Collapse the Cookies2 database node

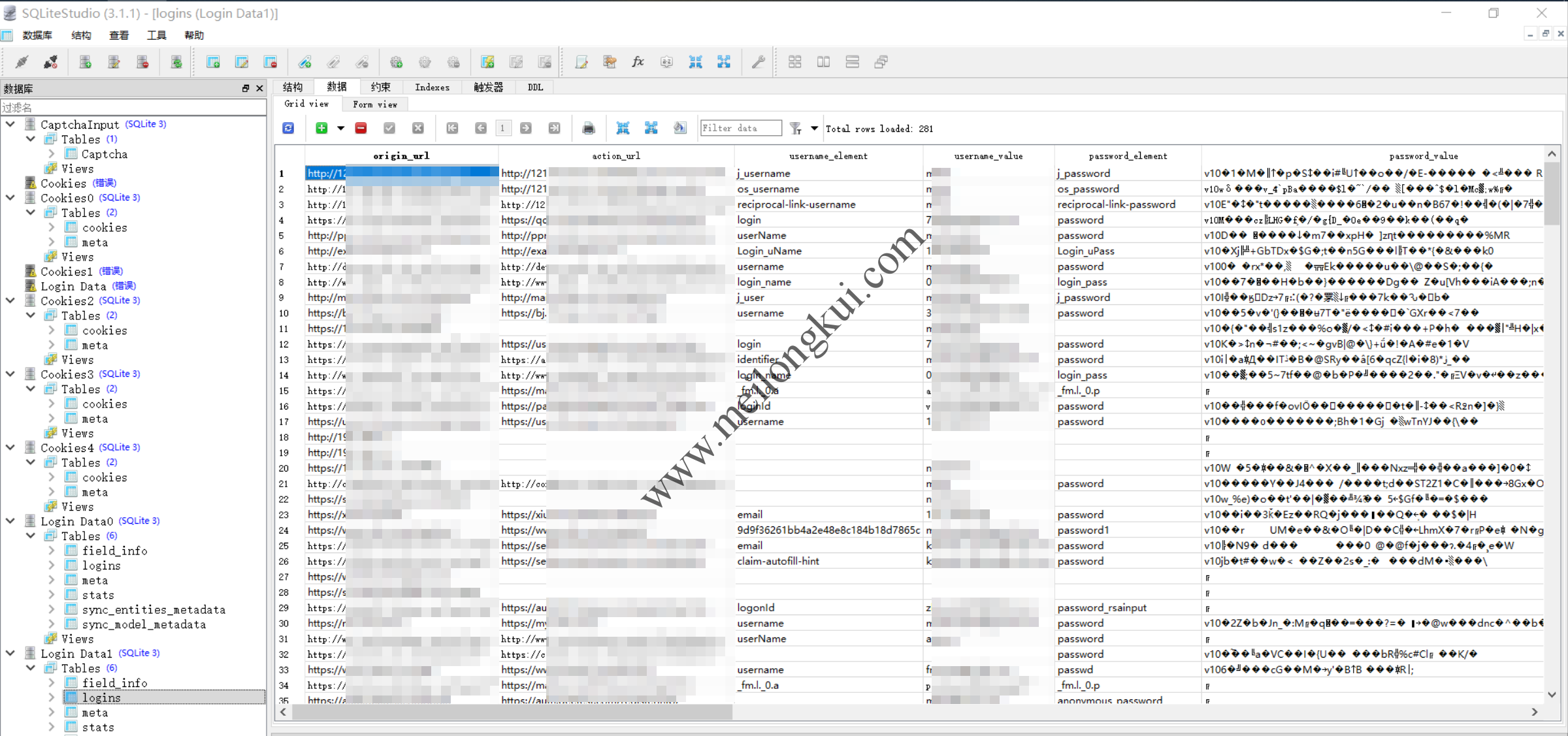pyautogui.click(x=10, y=300)
